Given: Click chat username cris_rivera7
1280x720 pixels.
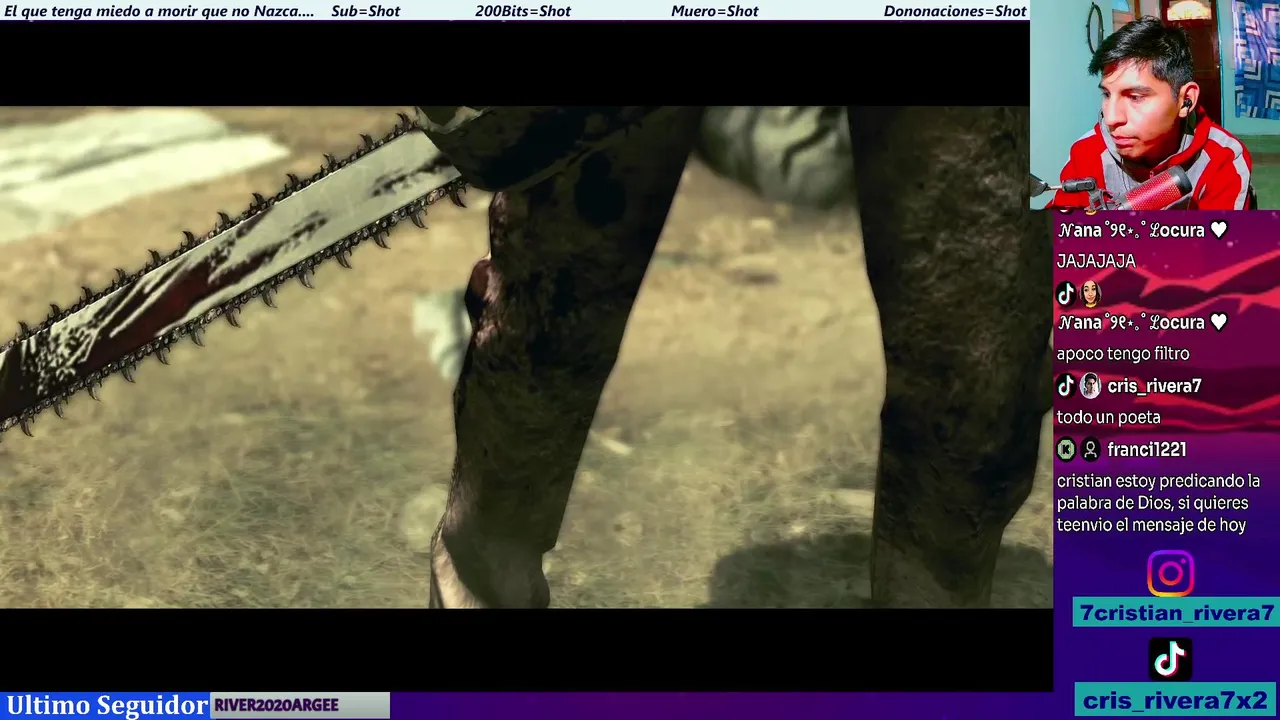Looking at the screenshot, I should pyautogui.click(x=1154, y=386).
